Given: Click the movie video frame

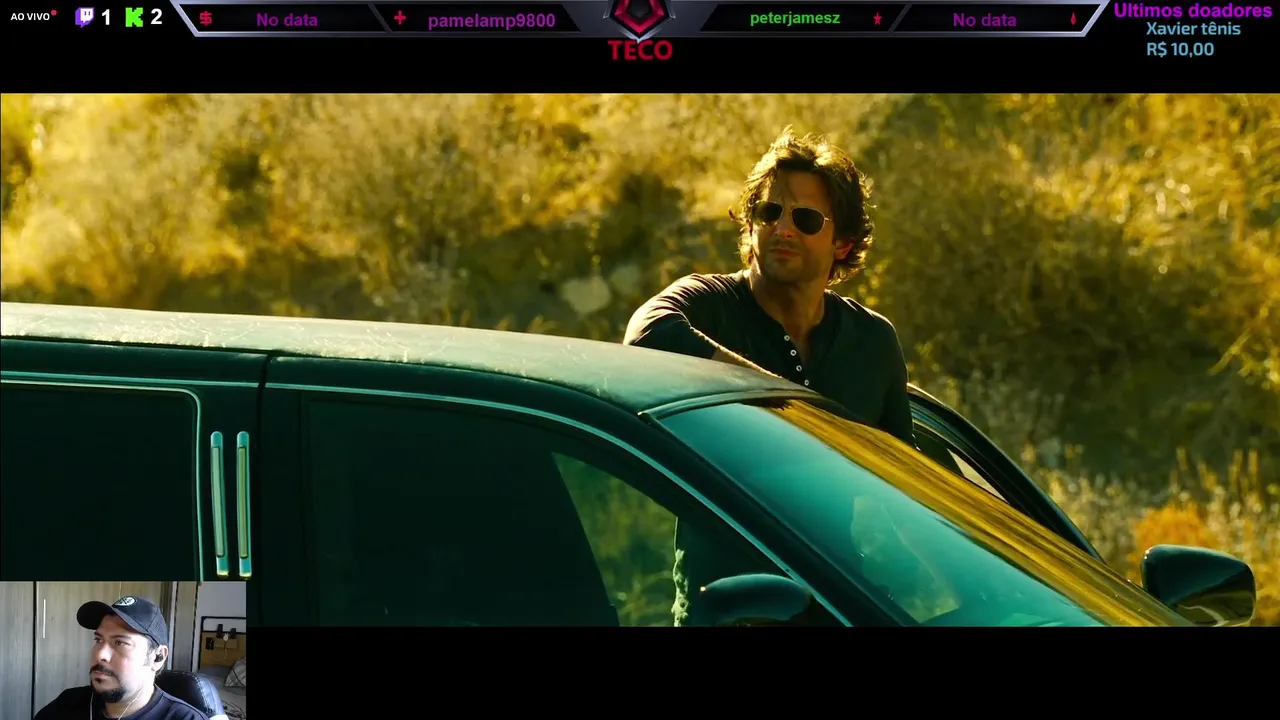Looking at the screenshot, I should 640,360.
